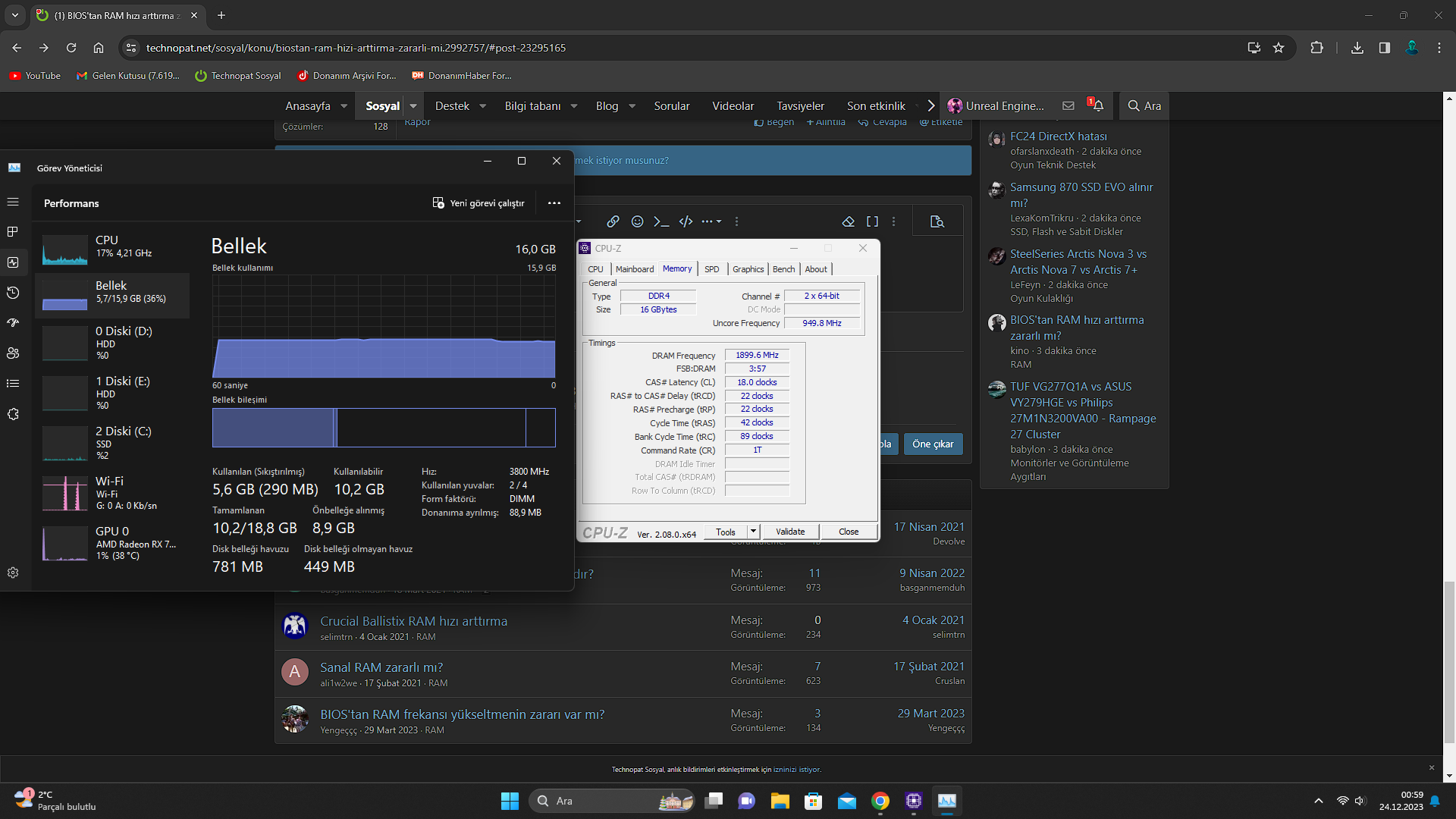The height and width of the screenshot is (819, 1456).
Task: Open Task Manager Services page icon
Action: coord(13,414)
